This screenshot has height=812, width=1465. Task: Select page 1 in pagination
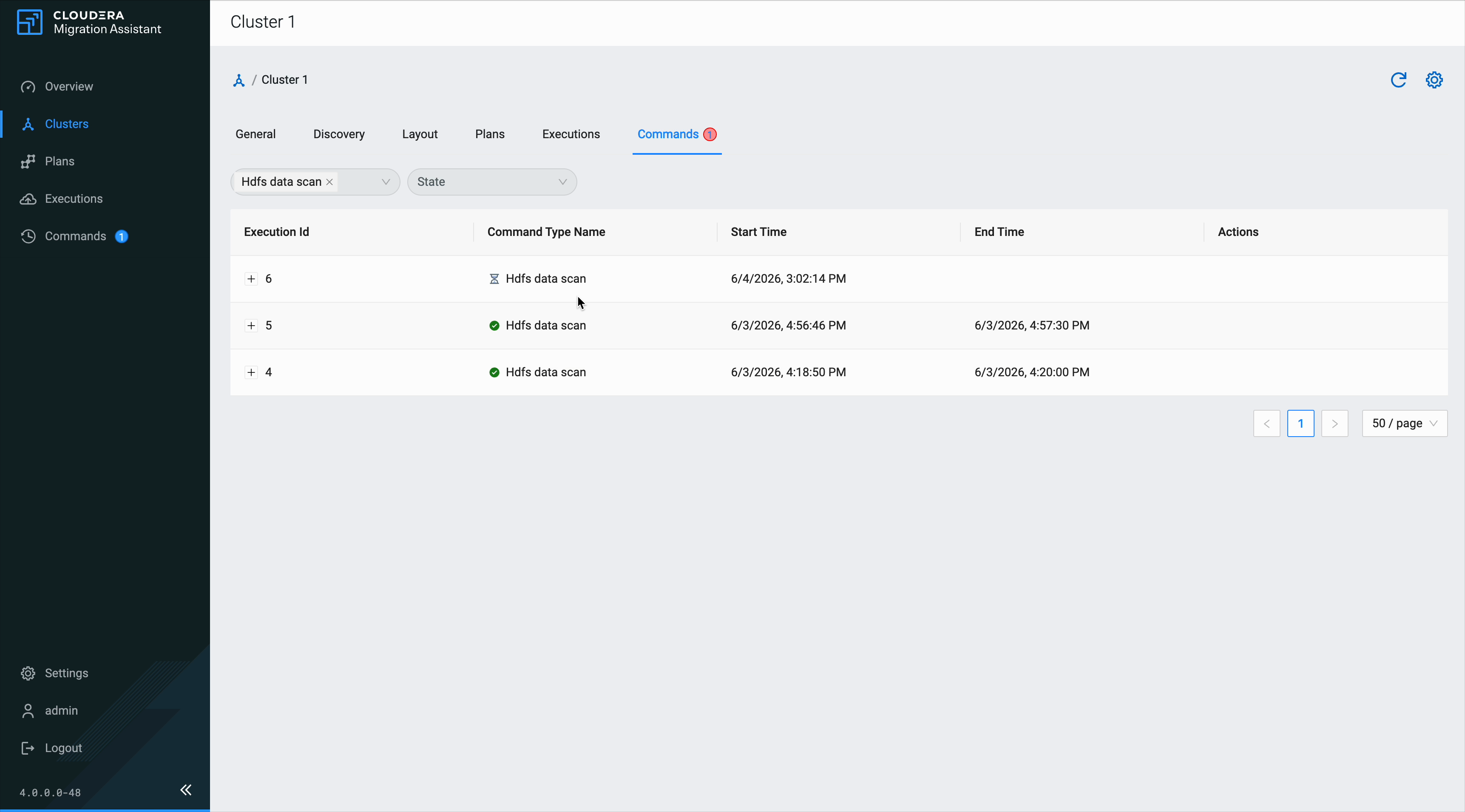[x=1300, y=423]
